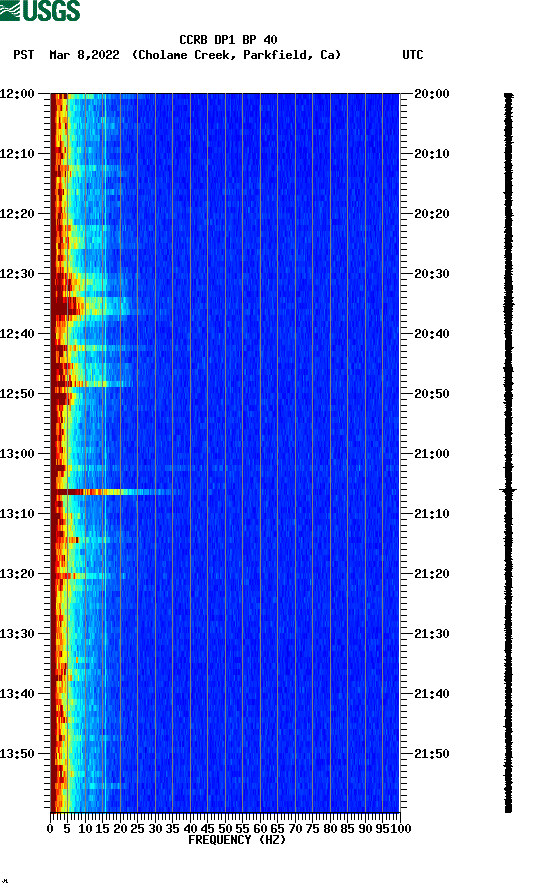Click the 25 Hz frequency tick label
This screenshot has width=552, height=892.
pos(138,829)
